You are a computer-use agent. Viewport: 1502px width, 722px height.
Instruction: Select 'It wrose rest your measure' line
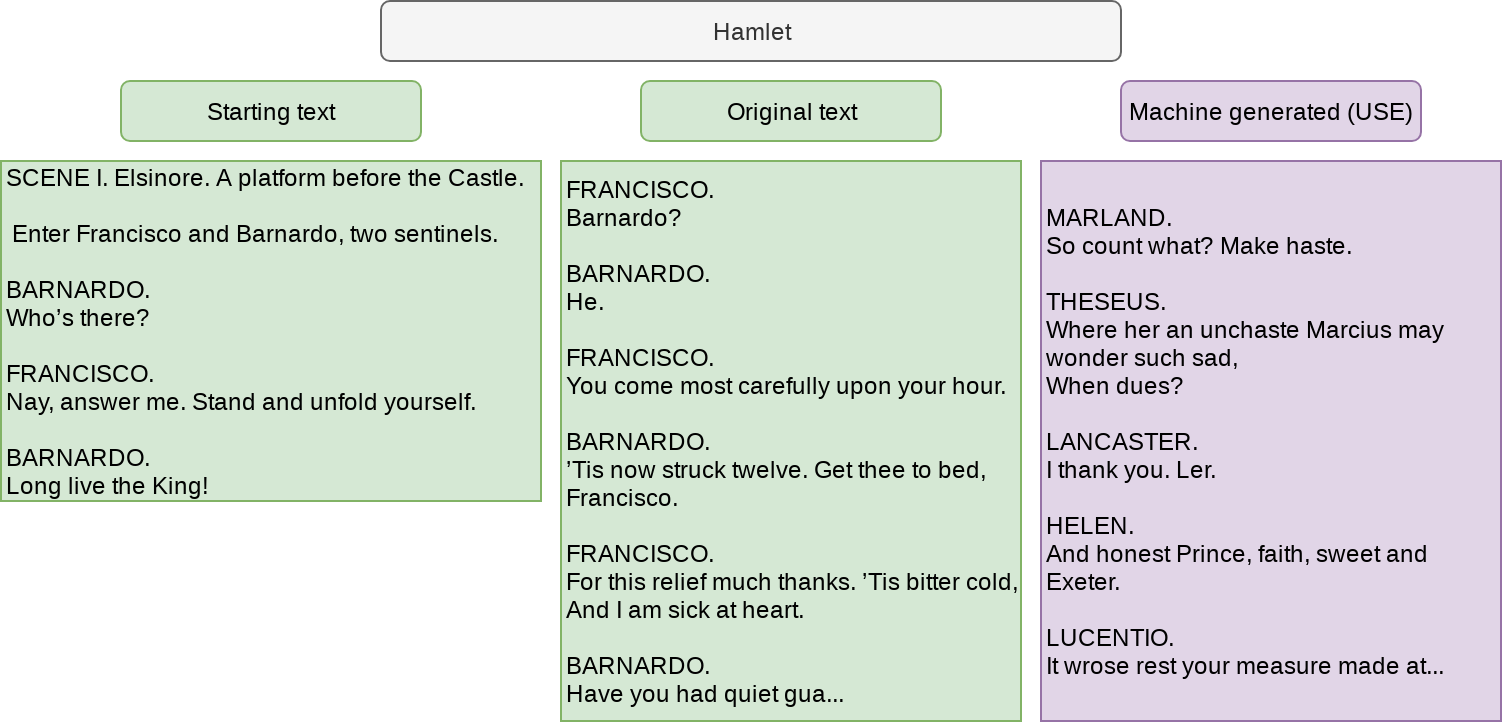coord(1245,667)
